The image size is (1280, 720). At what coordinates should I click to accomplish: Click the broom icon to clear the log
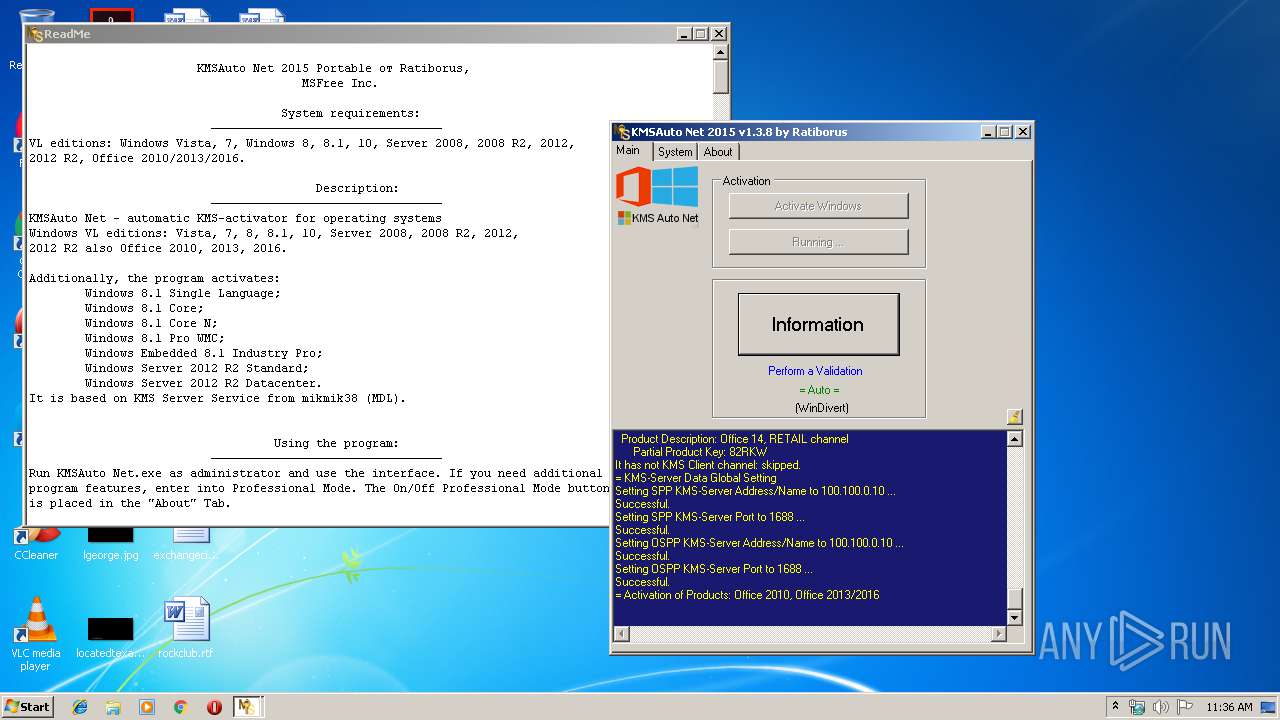tap(1014, 417)
